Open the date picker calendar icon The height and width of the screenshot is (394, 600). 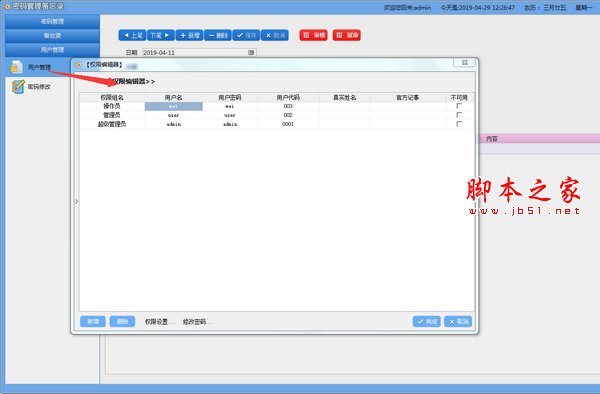point(251,52)
